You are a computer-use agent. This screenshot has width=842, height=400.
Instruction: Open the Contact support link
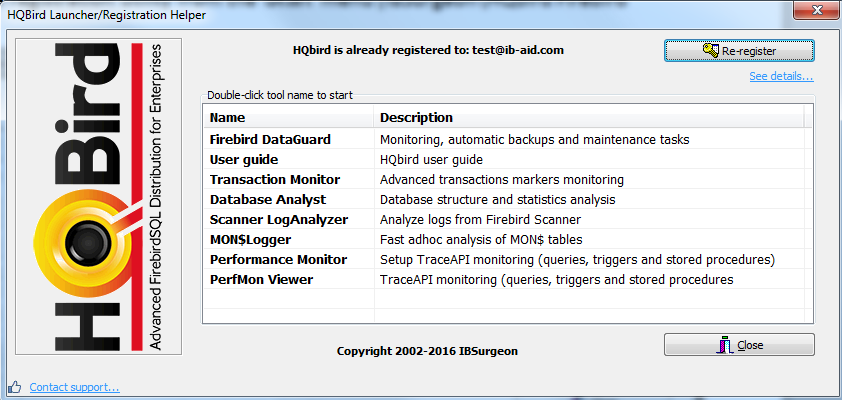pos(74,387)
